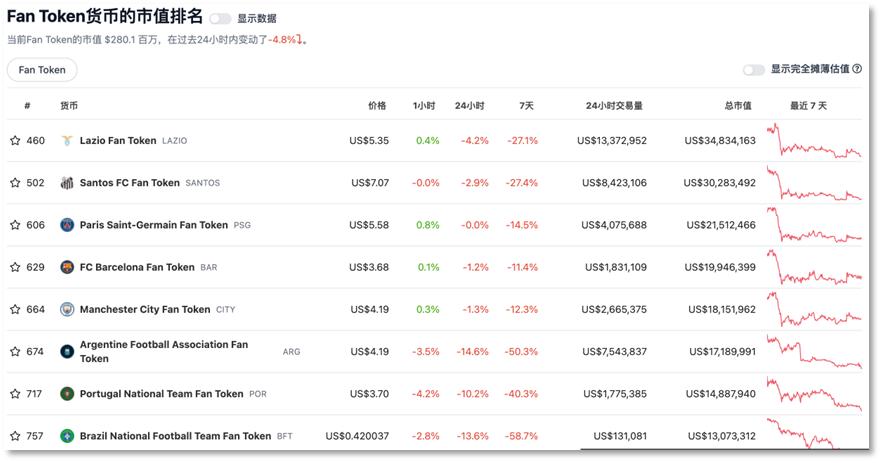Select the Fan Token category chip
This screenshot has height=463, width=882.
pos(42,70)
